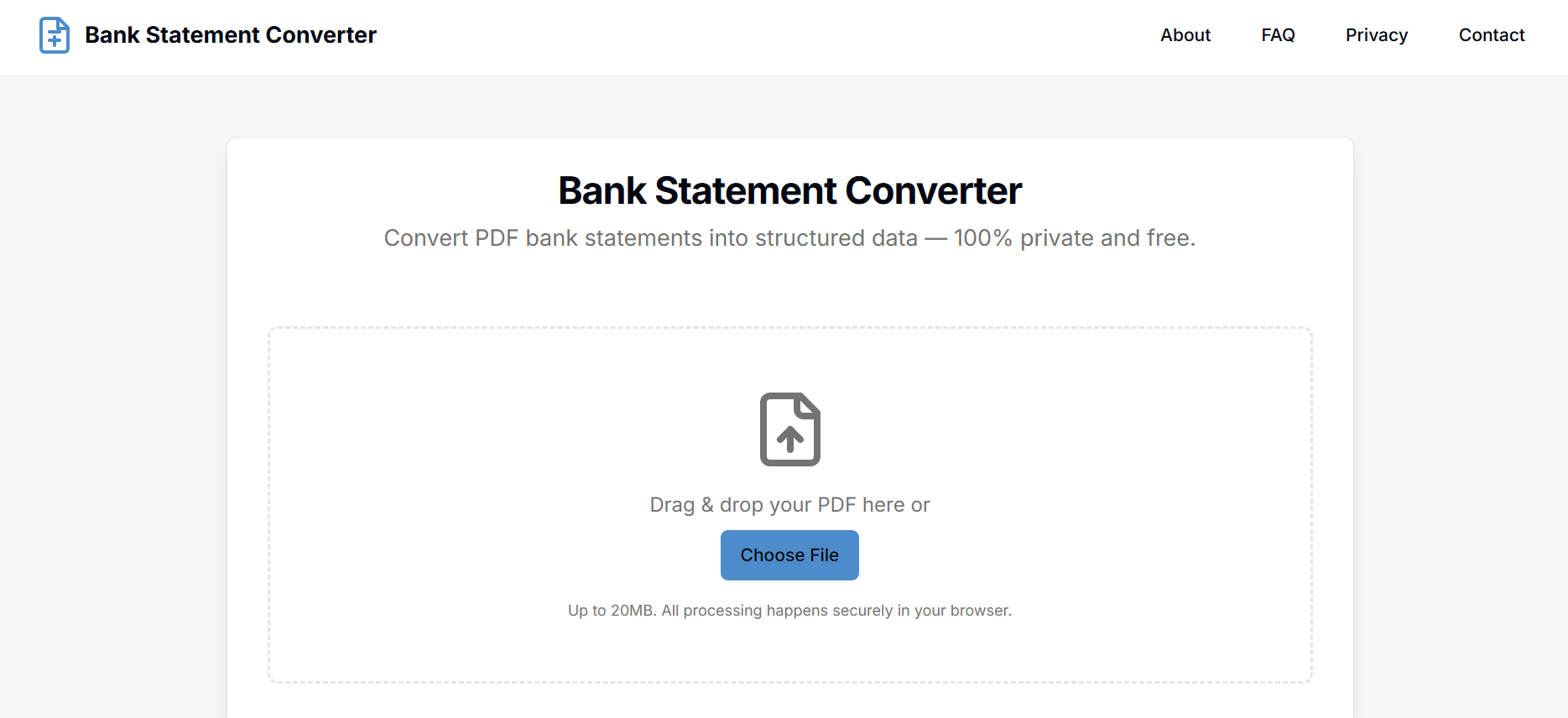Viewport: 1568px width, 718px height.
Task: Click the 20MB file size notice text
Action: (x=789, y=611)
